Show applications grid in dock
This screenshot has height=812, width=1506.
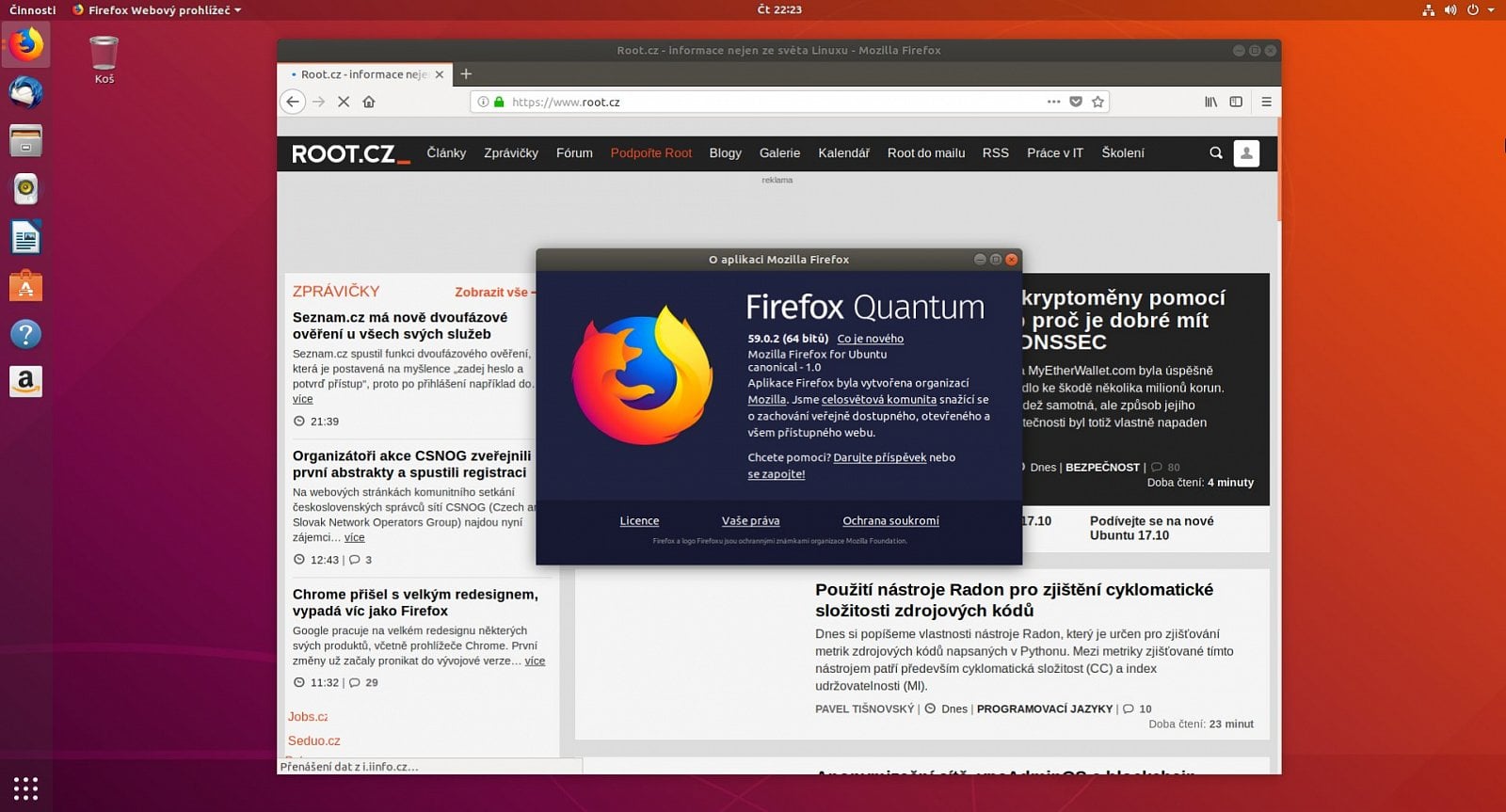[26, 788]
